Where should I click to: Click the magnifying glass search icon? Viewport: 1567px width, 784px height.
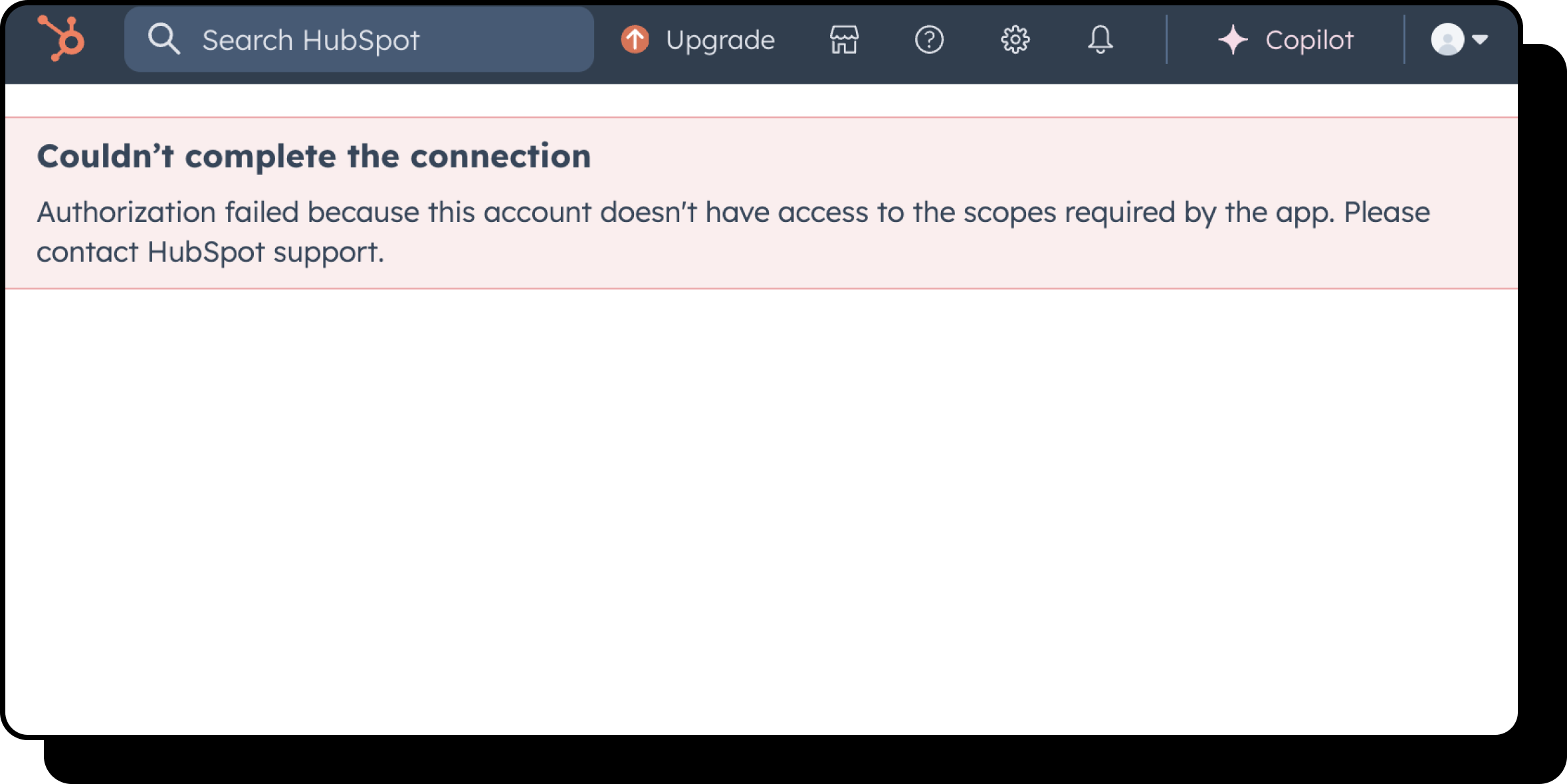tap(163, 39)
